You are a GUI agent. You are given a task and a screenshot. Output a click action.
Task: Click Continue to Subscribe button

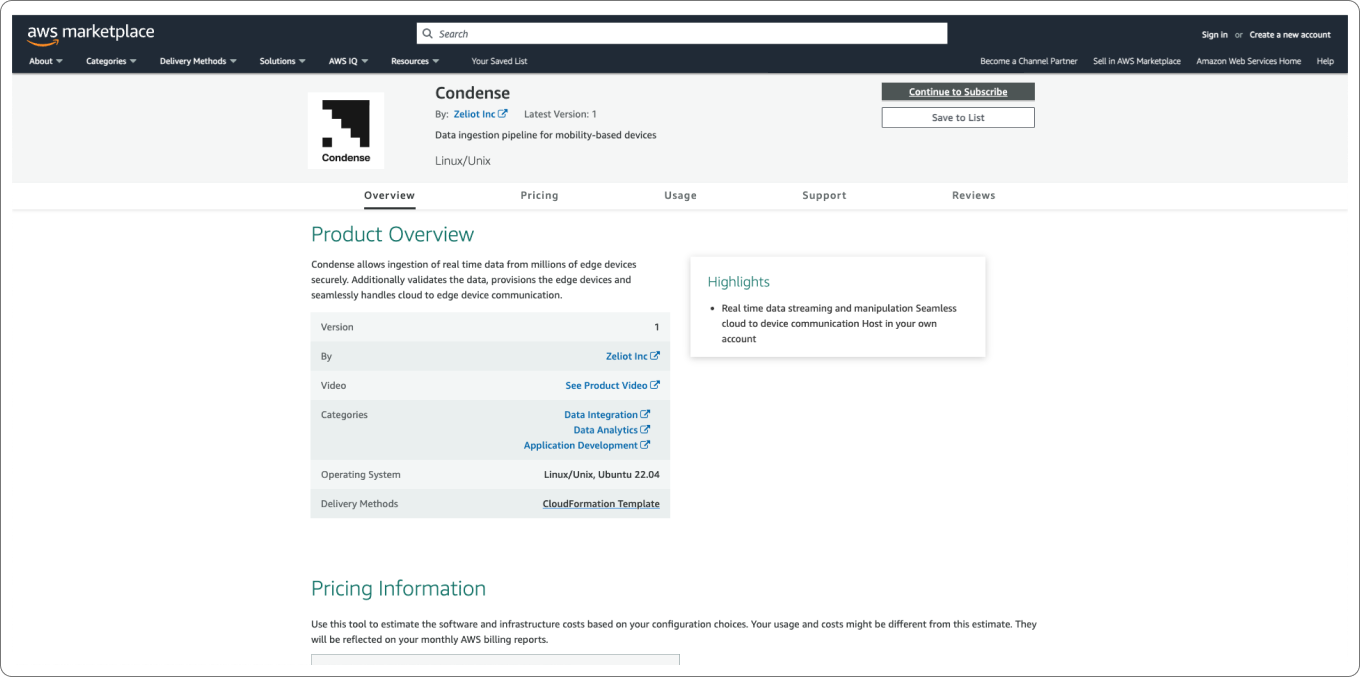tap(958, 92)
